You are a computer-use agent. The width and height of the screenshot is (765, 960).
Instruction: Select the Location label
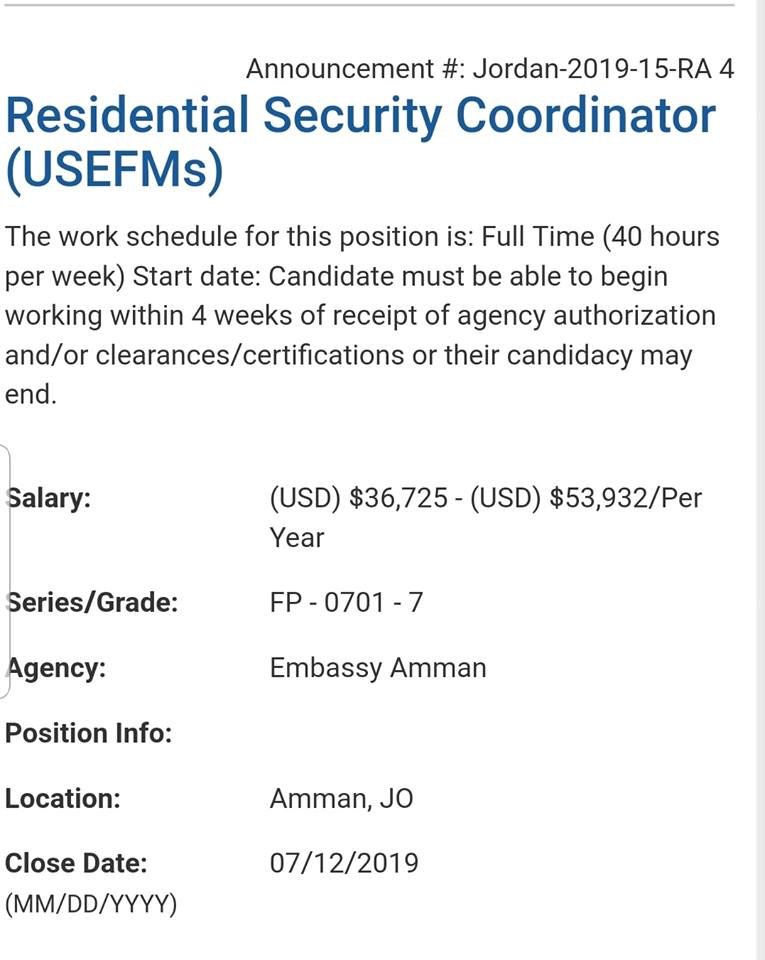[63, 799]
